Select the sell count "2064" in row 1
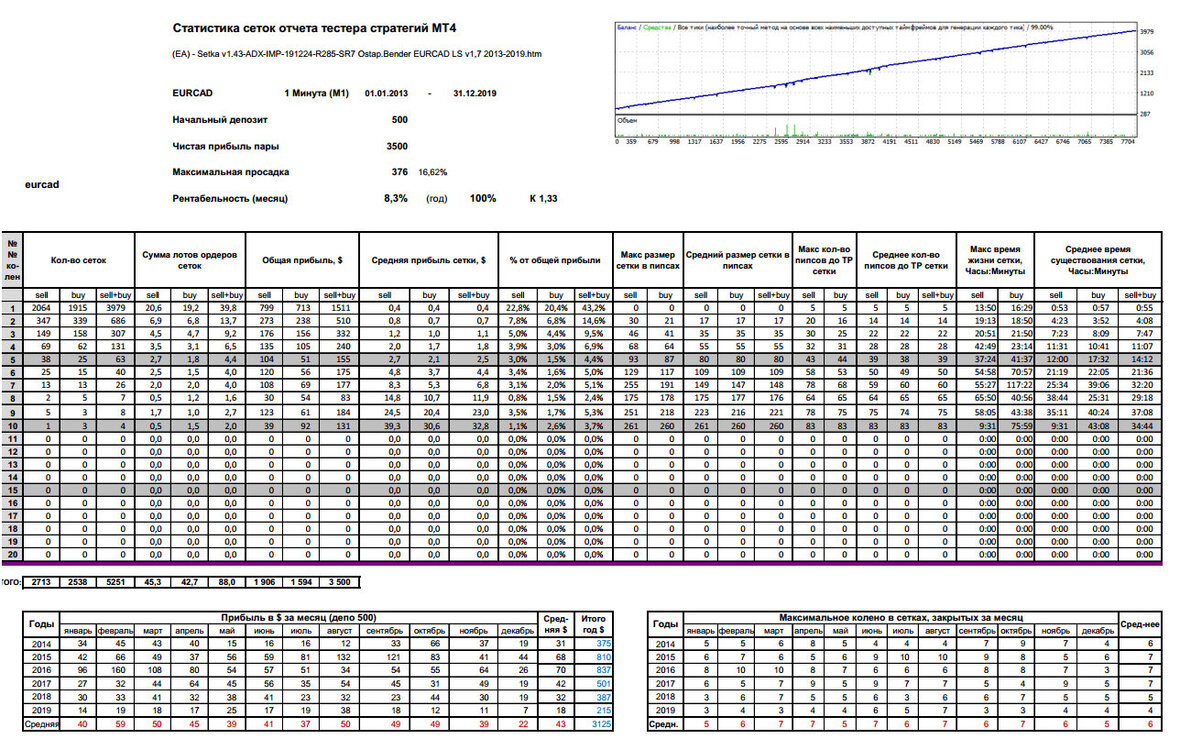The width and height of the screenshot is (1180, 750). click(41, 308)
